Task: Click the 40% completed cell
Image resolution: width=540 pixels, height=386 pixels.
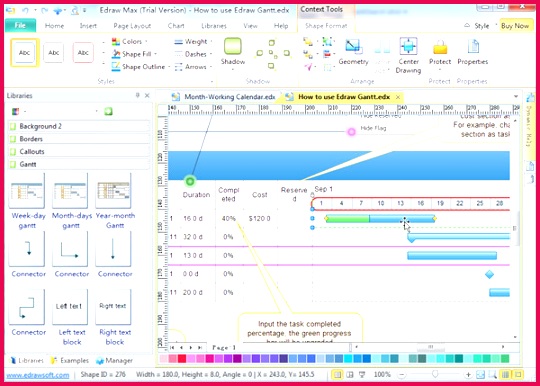Action: coord(229,219)
